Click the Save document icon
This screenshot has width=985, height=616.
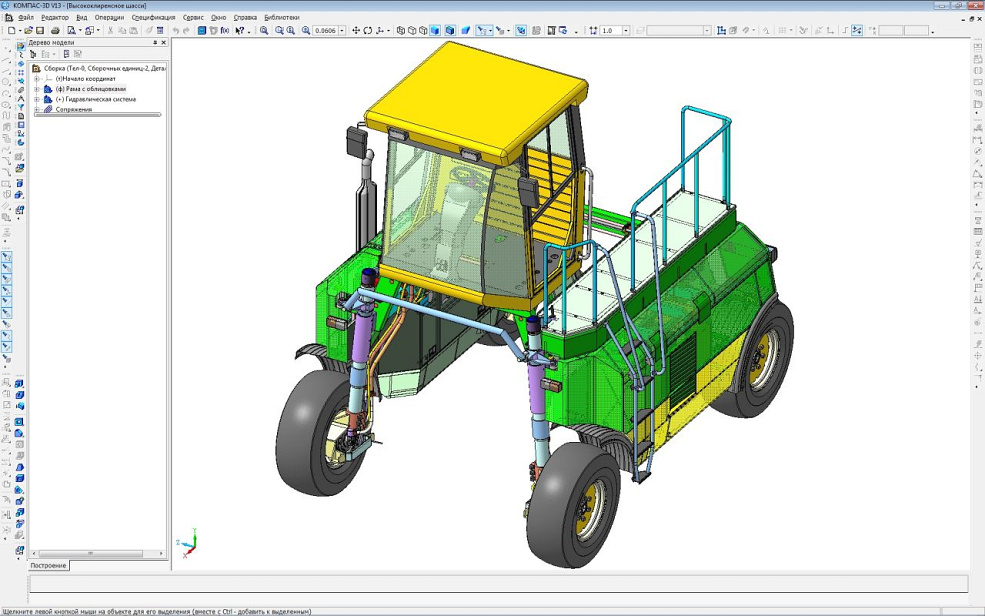coord(41,31)
